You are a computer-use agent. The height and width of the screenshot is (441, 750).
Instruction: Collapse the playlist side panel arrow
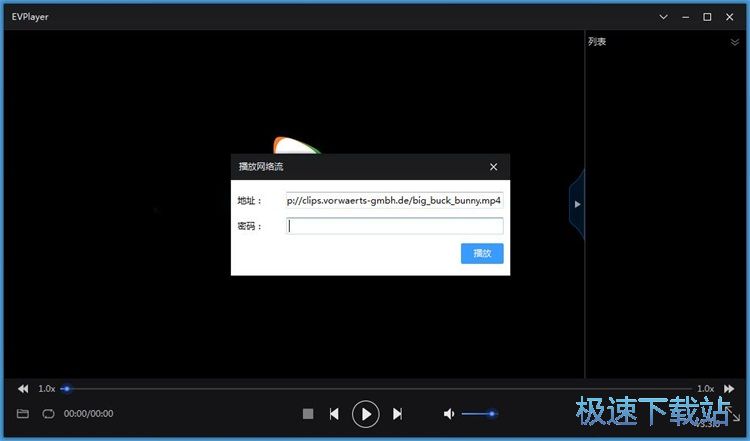577,204
